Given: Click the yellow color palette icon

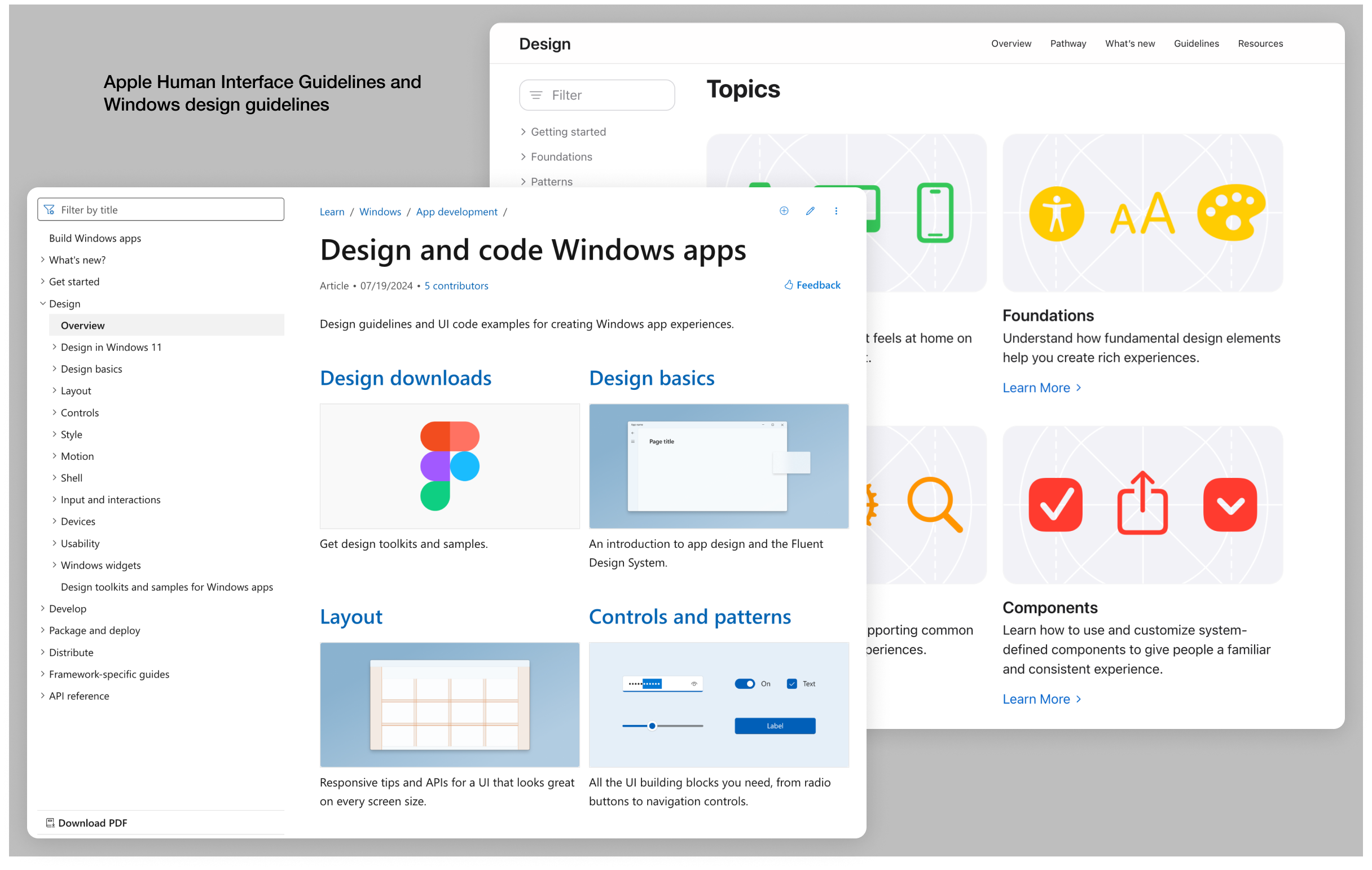Looking at the screenshot, I should pyautogui.click(x=1231, y=212).
